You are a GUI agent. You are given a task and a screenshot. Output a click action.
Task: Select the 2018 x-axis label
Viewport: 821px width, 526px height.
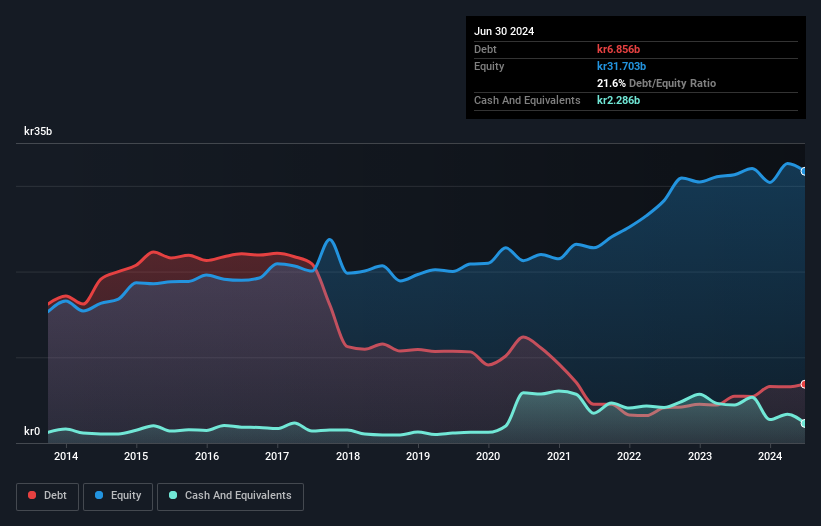pyautogui.click(x=348, y=456)
